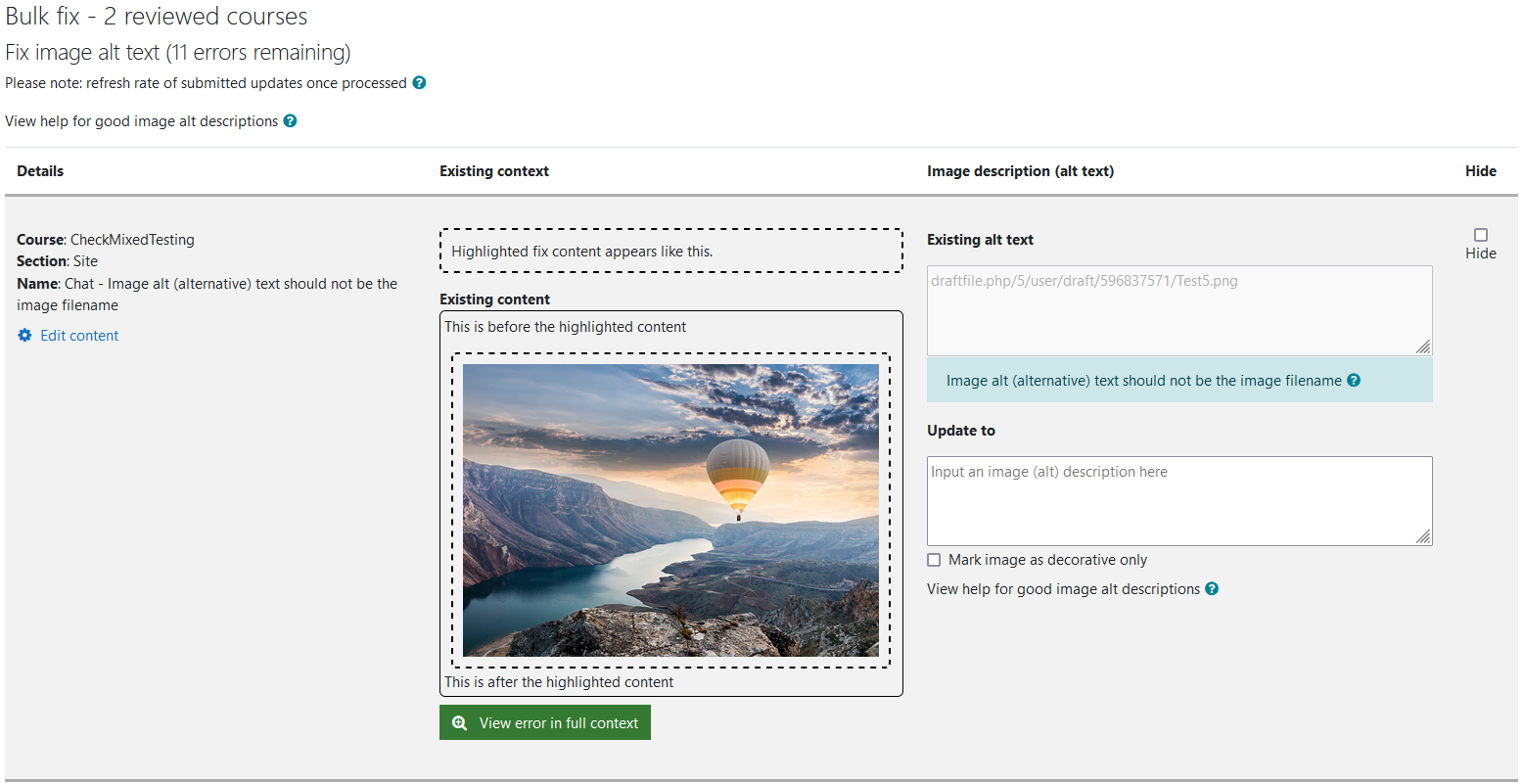Click help icon beside refresh rate note
Screen dimensions: 1524x784
coord(419,83)
